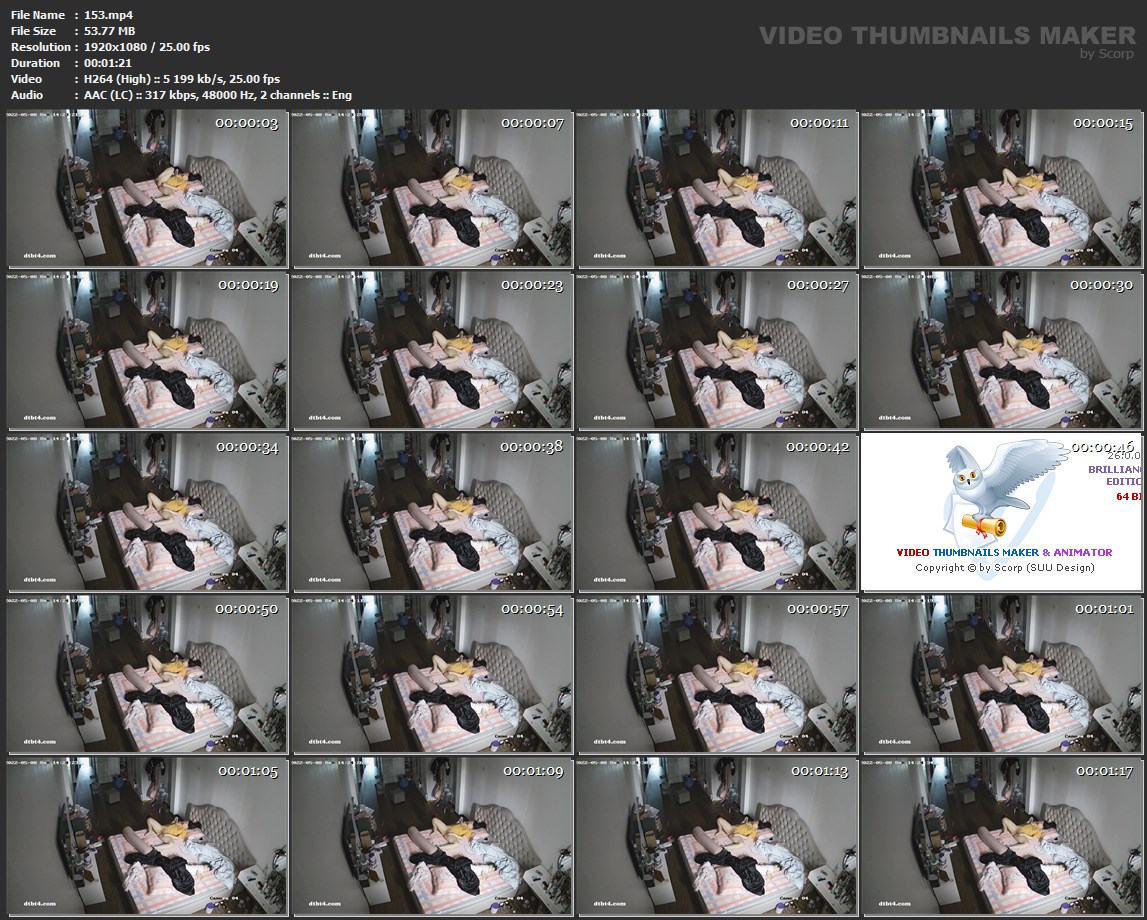Select the thumbnail stamped 00:00:07
This screenshot has height=920, width=1147.
pos(432,189)
